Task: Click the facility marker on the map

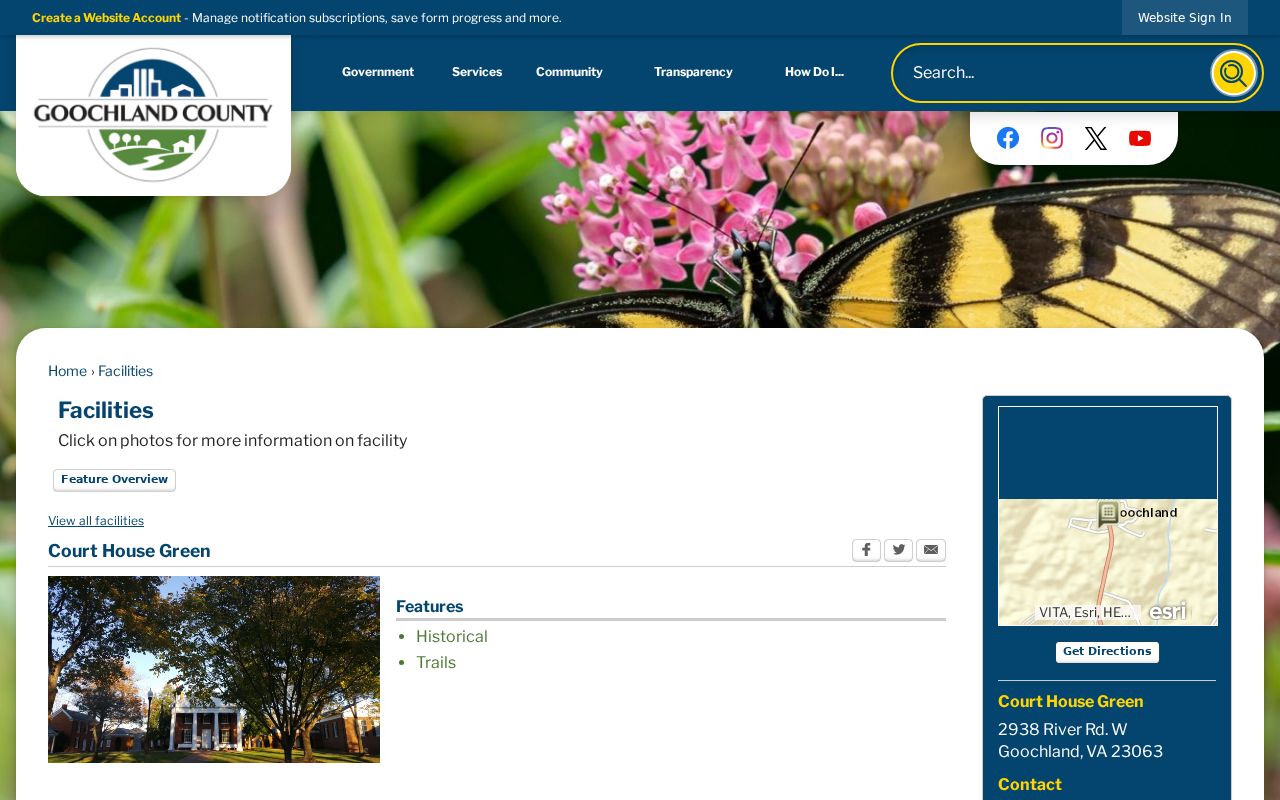Action: 1108,514
